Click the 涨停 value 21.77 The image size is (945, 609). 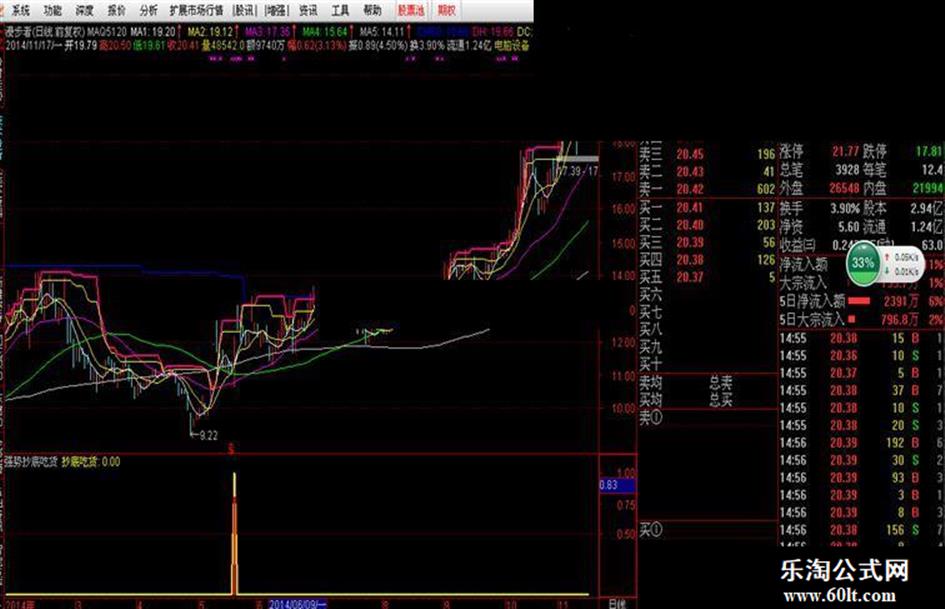[x=846, y=151]
